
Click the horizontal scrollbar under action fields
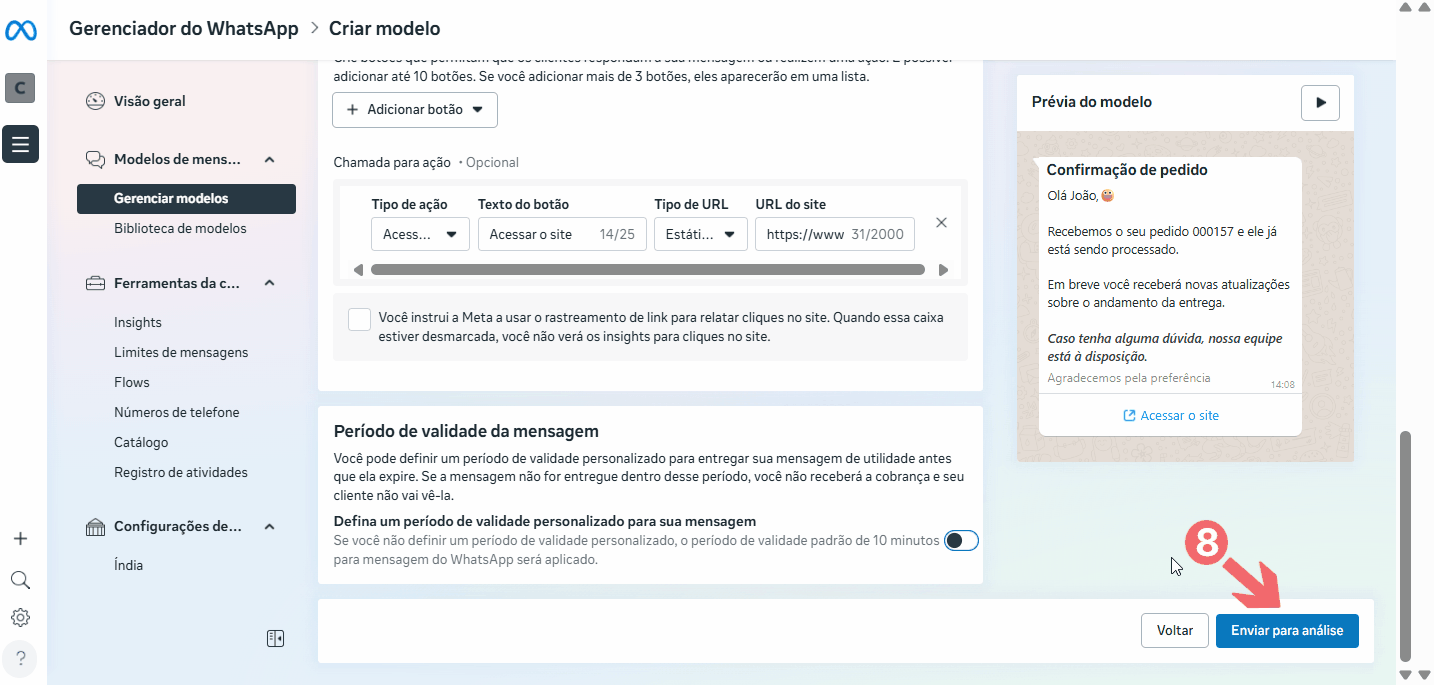coord(647,270)
